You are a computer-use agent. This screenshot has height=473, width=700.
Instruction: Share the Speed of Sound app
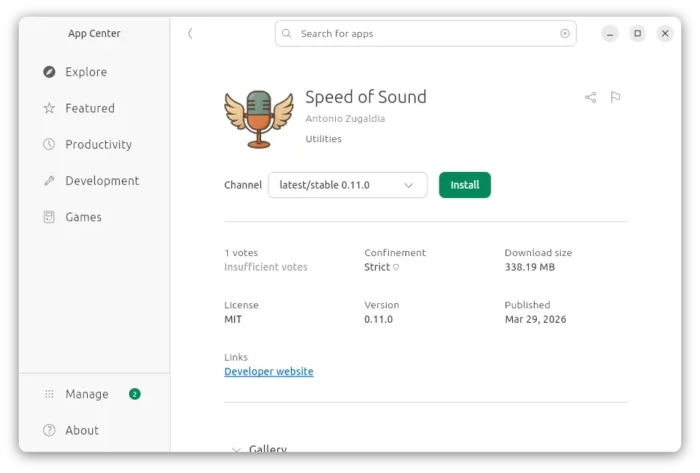coord(590,97)
